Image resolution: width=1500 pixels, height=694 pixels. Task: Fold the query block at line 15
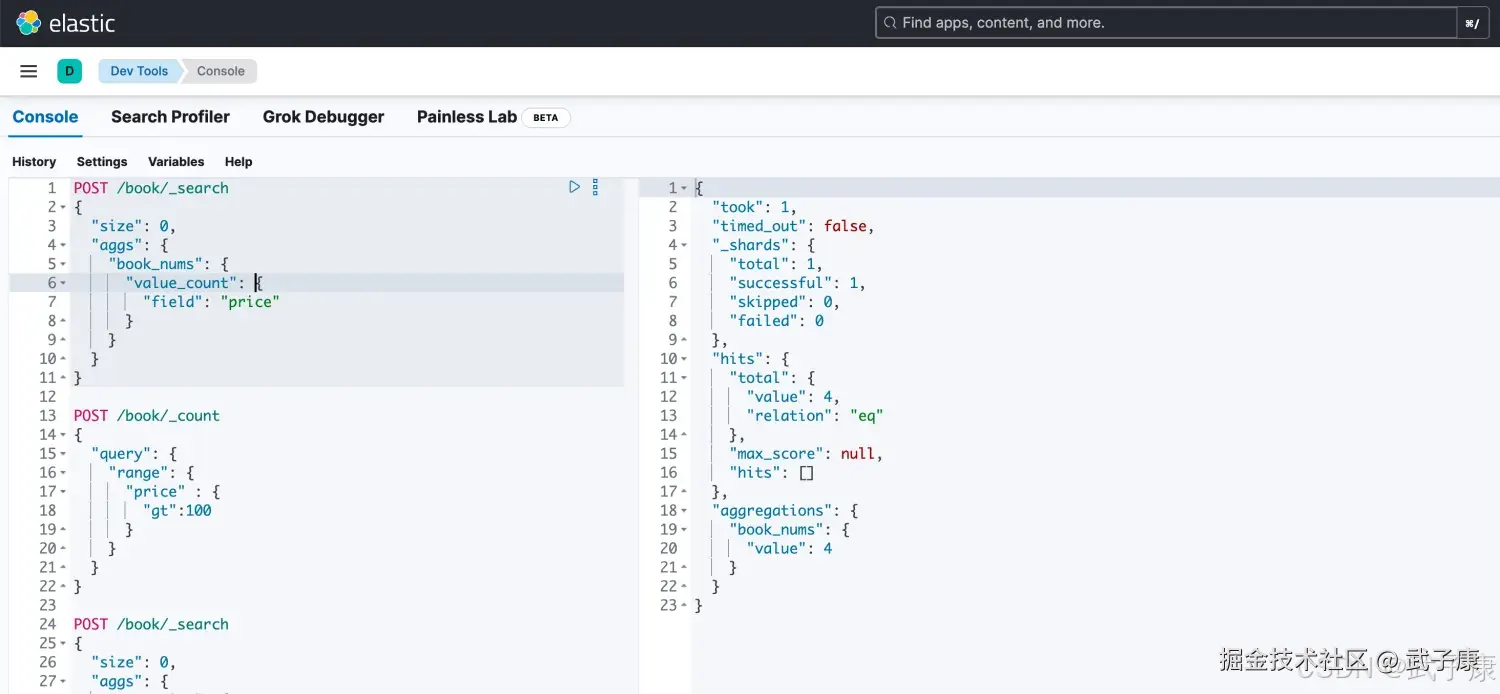tap(64, 454)
